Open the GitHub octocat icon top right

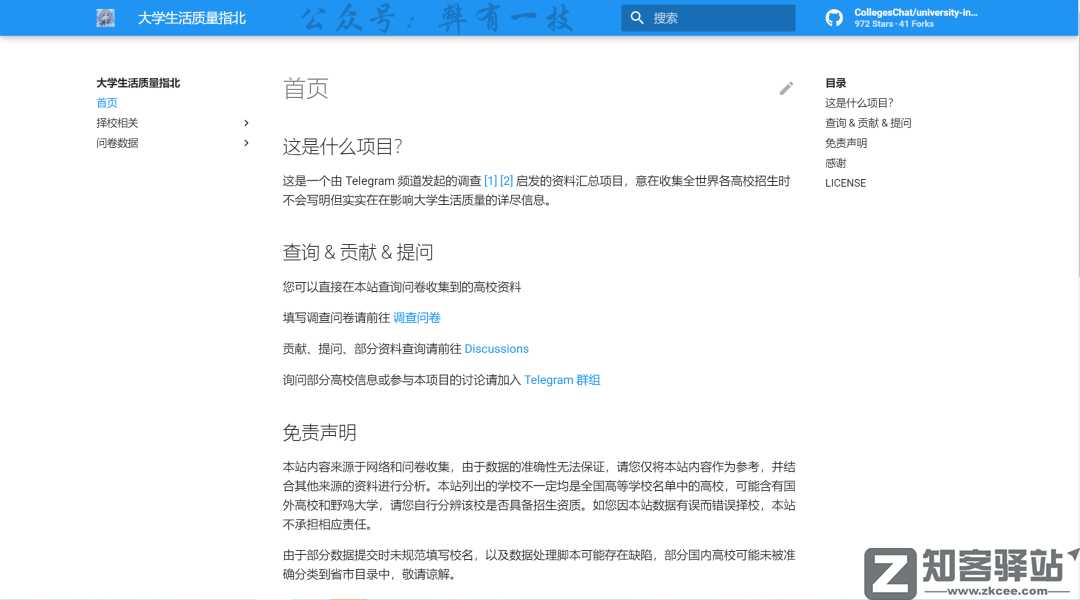[833, 17]
